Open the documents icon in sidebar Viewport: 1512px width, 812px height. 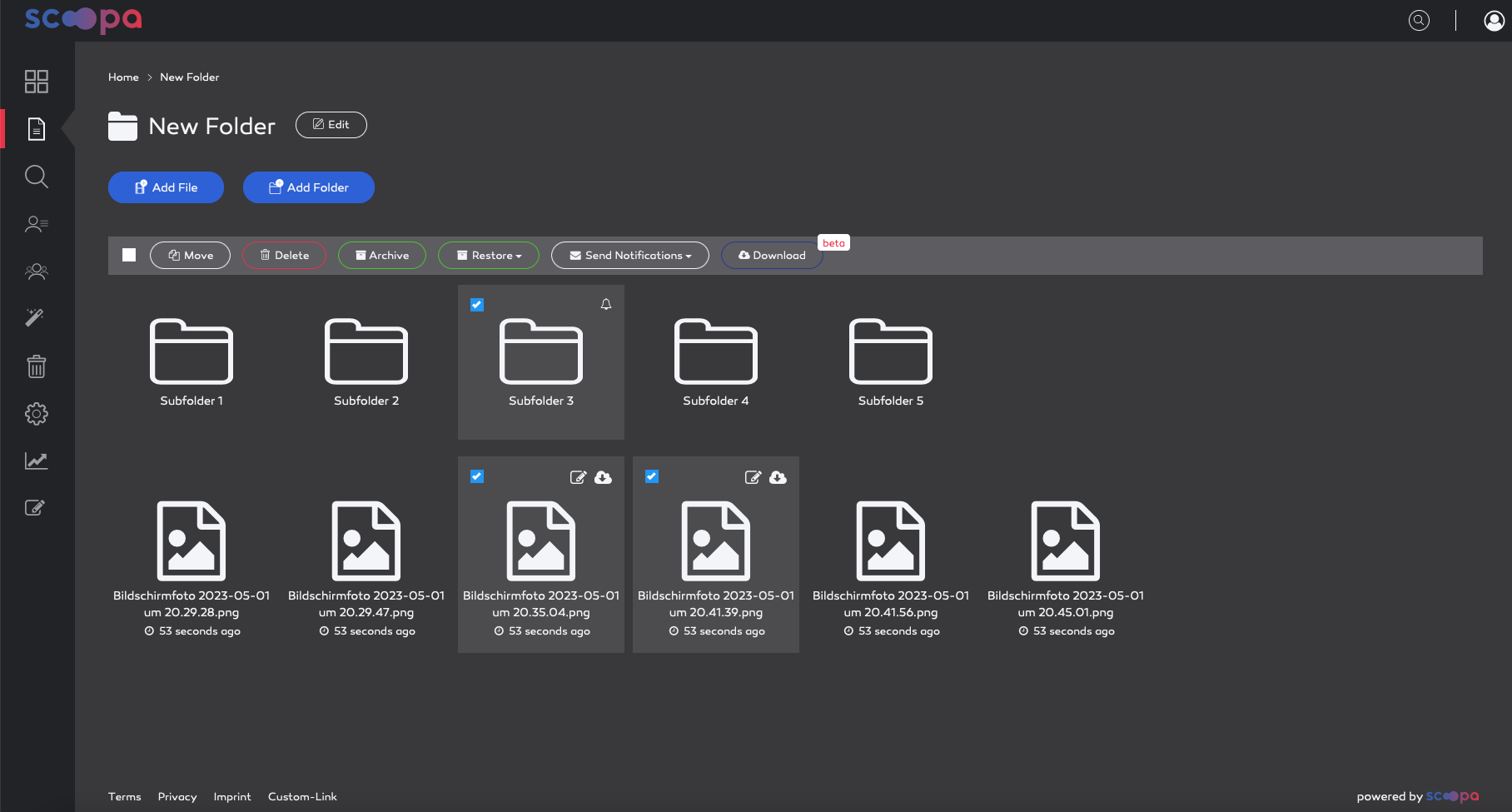click(37, 129)
